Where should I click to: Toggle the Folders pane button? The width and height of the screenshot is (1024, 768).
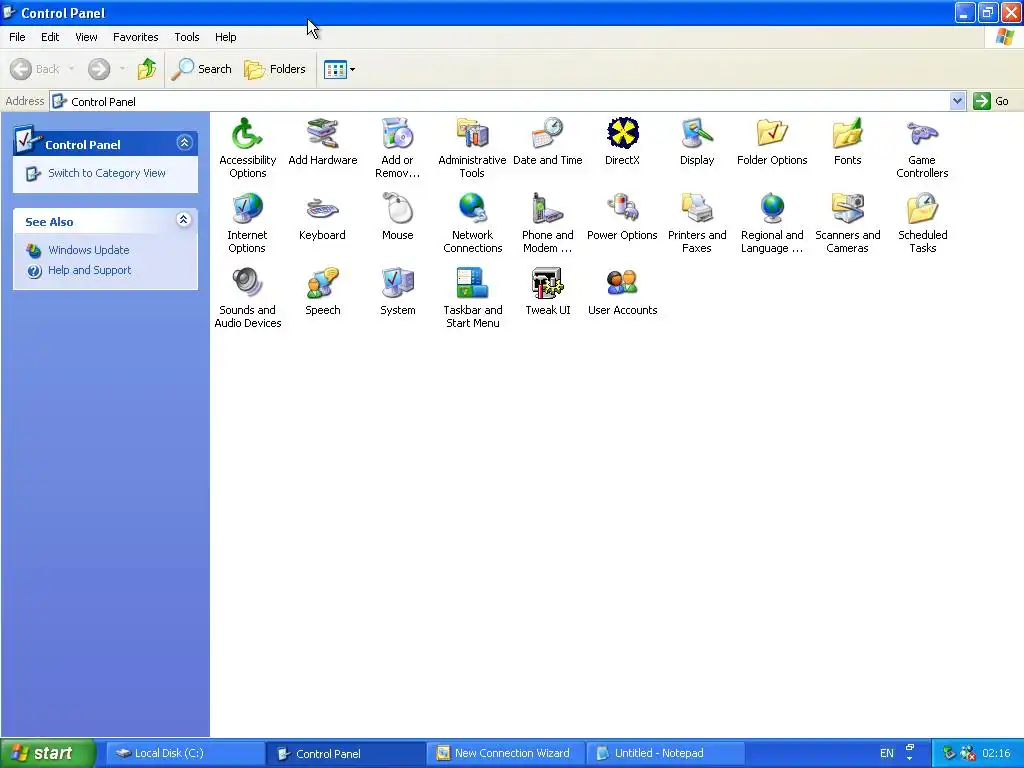pyautogui.click(x=275, y=69)
